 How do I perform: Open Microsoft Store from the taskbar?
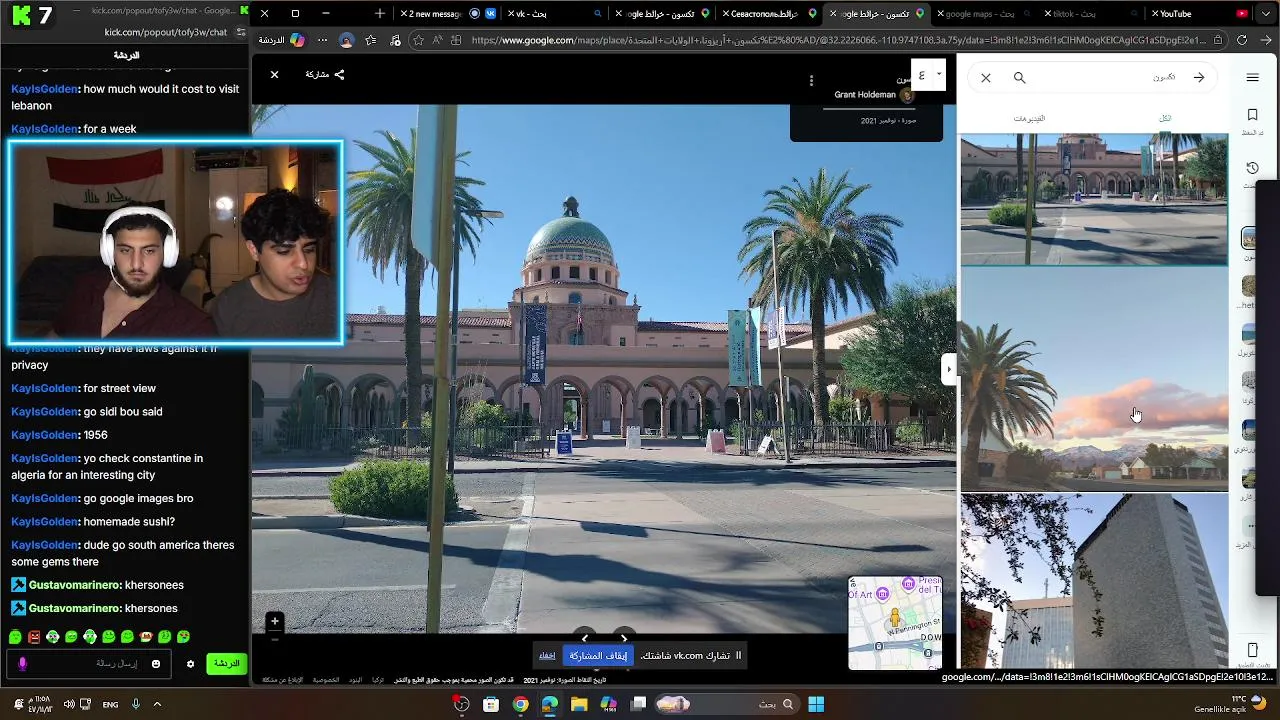491,705
